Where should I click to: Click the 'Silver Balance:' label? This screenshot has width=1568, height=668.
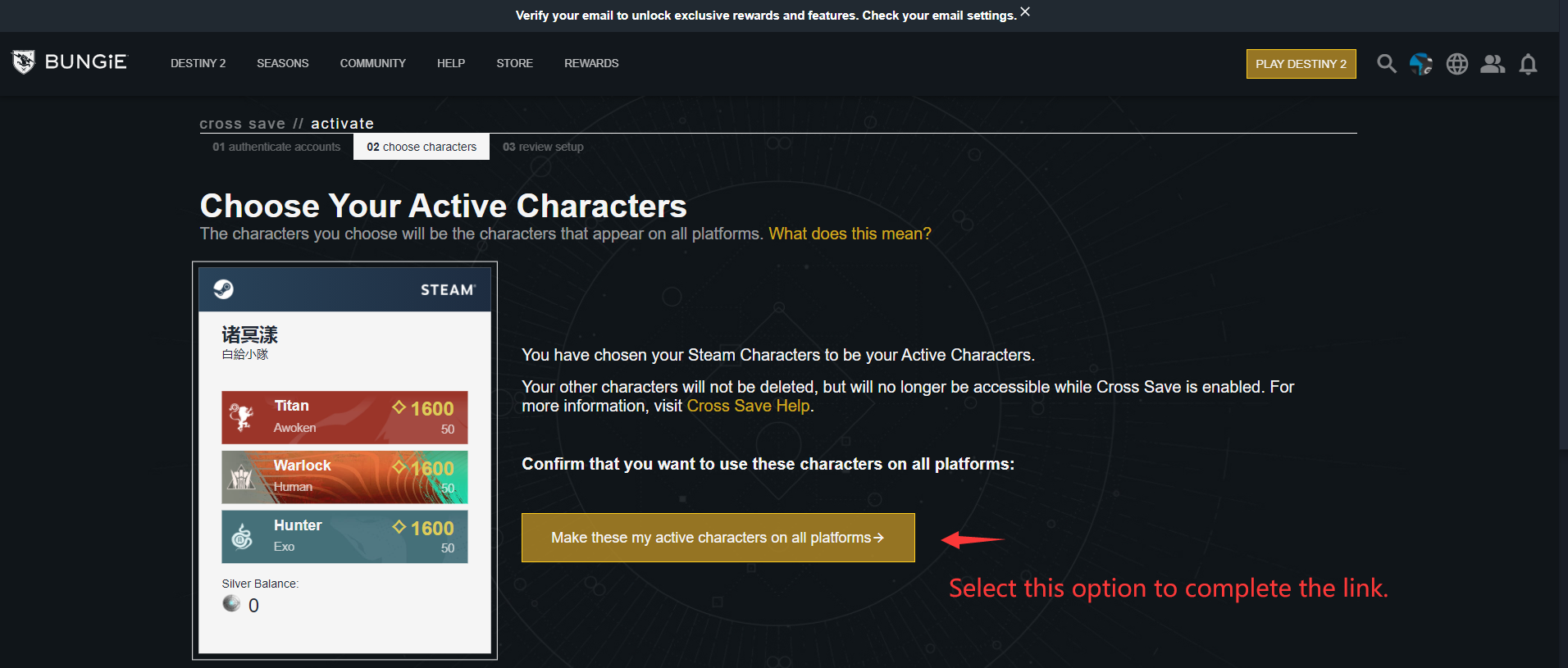coord(260,584)
